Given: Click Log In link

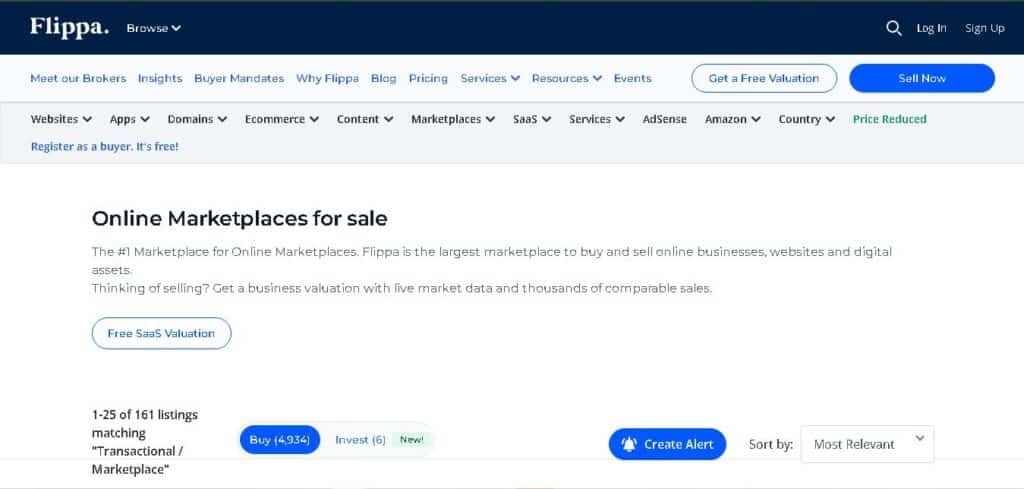Looking at the screenshot, I should click(x=931, y=28).
